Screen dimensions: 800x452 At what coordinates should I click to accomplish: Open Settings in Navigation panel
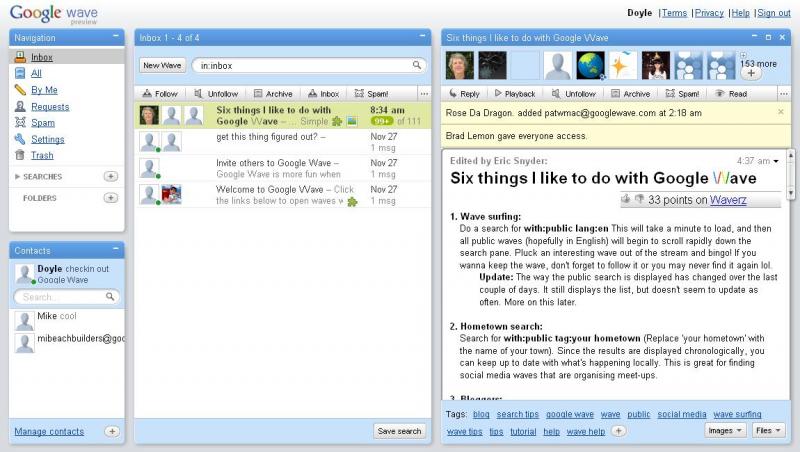(x=47, y=139)
